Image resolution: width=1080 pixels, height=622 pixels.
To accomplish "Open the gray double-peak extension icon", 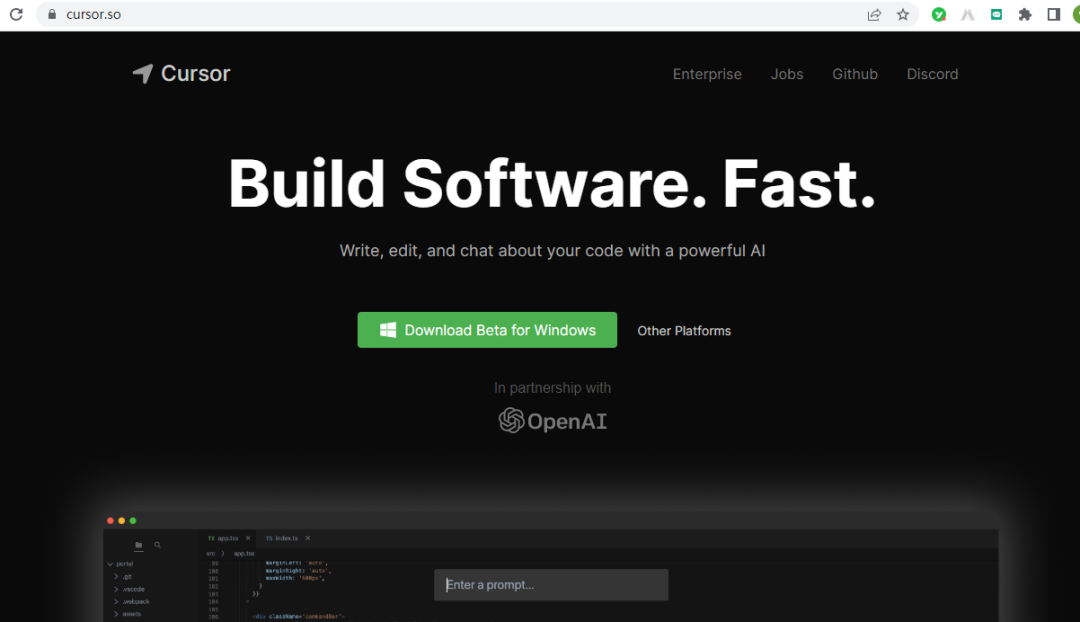I will [x=968, y=14].
